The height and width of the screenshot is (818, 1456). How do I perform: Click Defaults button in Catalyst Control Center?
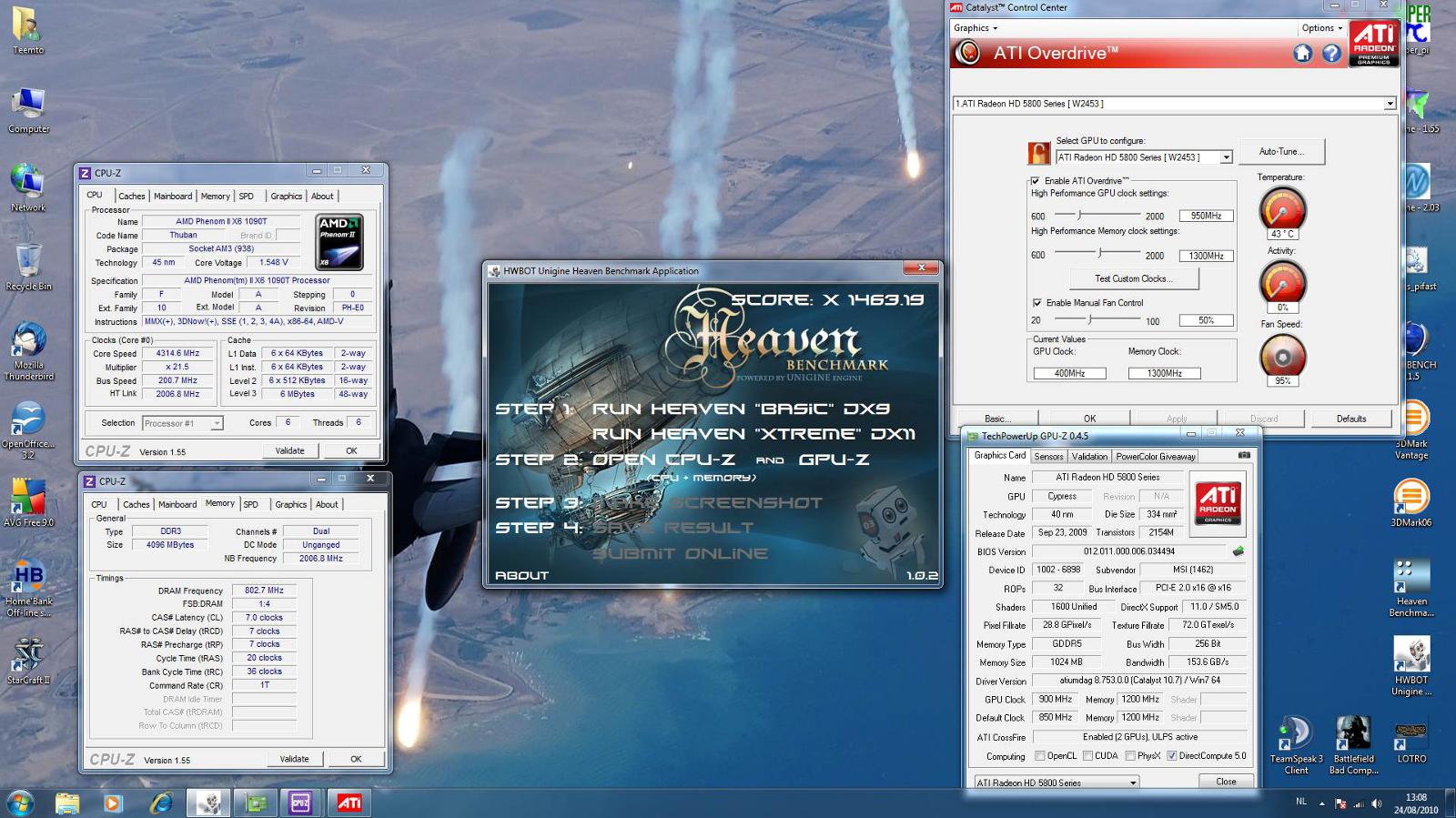point(1350,419)
